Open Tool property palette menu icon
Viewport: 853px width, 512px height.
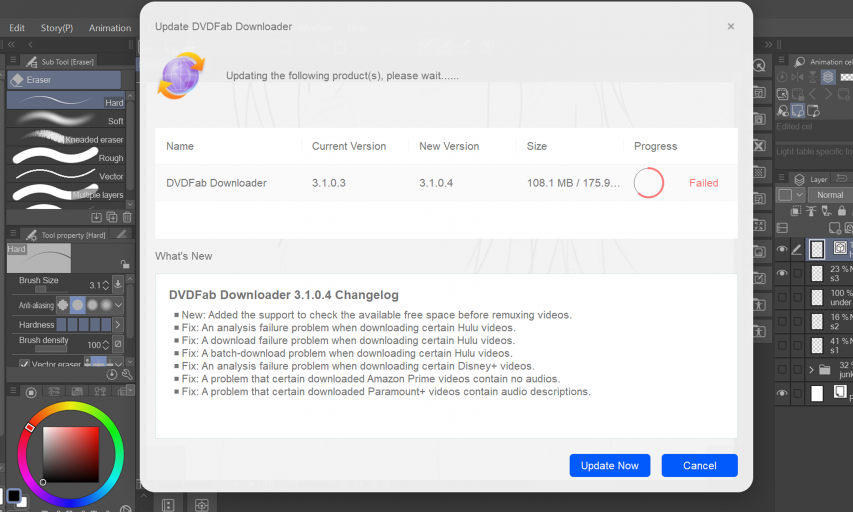13,234
